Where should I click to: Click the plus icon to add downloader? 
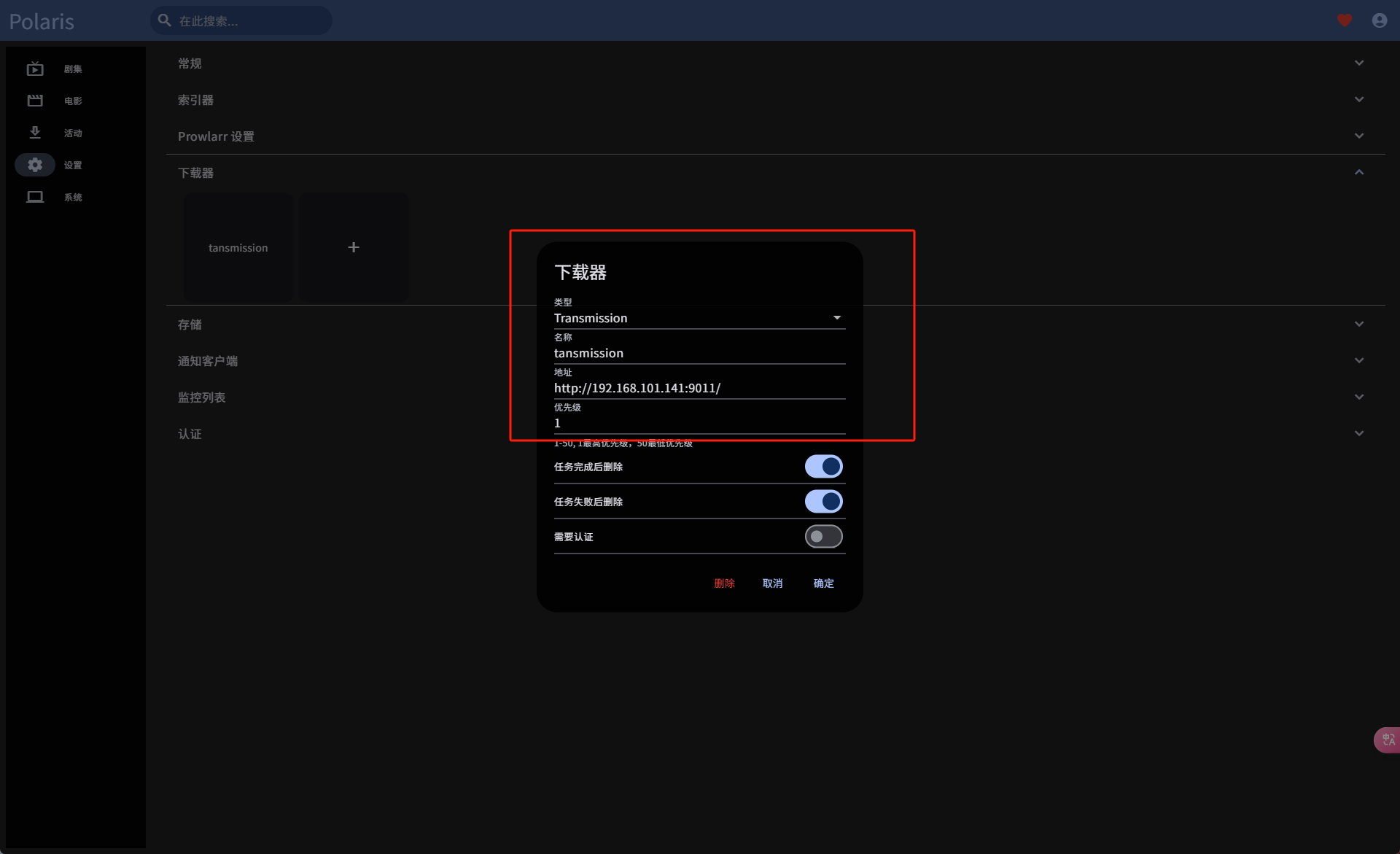click(x=354, y=247)
